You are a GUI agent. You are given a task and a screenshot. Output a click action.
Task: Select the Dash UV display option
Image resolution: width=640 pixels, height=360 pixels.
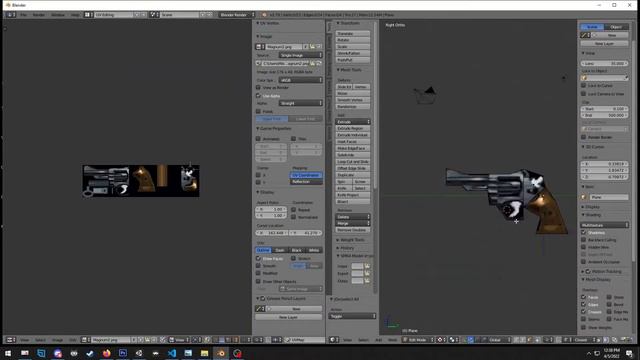point(280,250)
